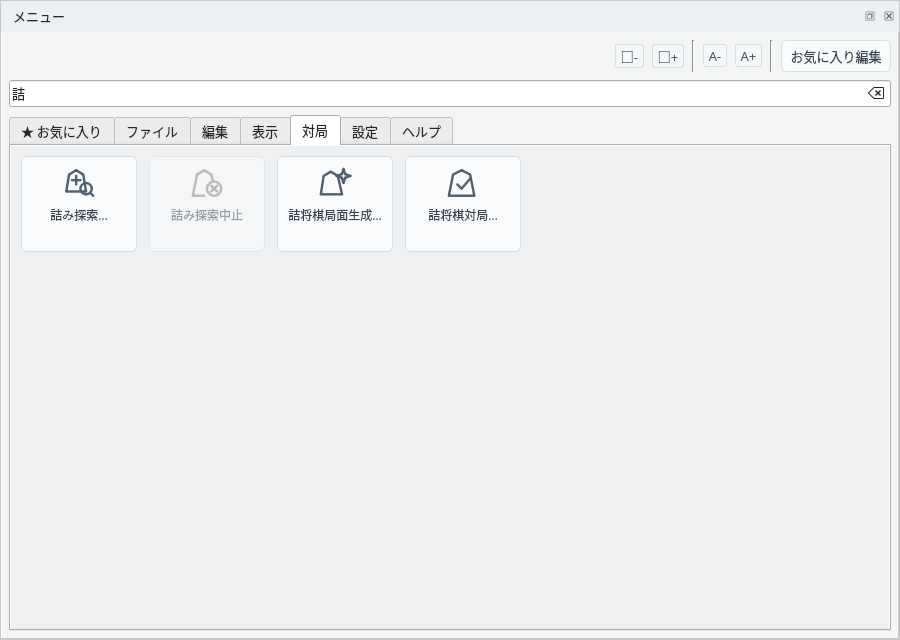
Task: Switch to the 設定 tab
Action: click(x=365, y=131)
